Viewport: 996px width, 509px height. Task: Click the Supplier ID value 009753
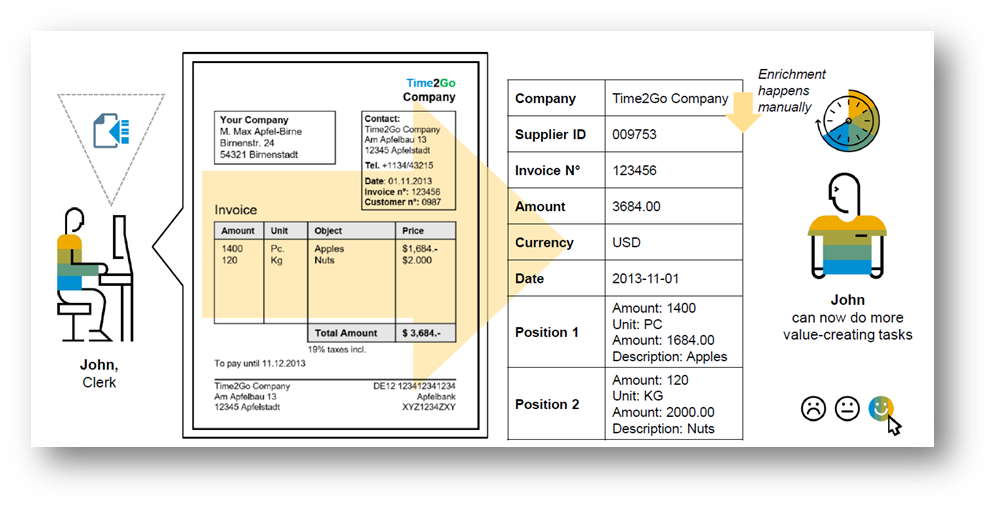click(634, 135)
